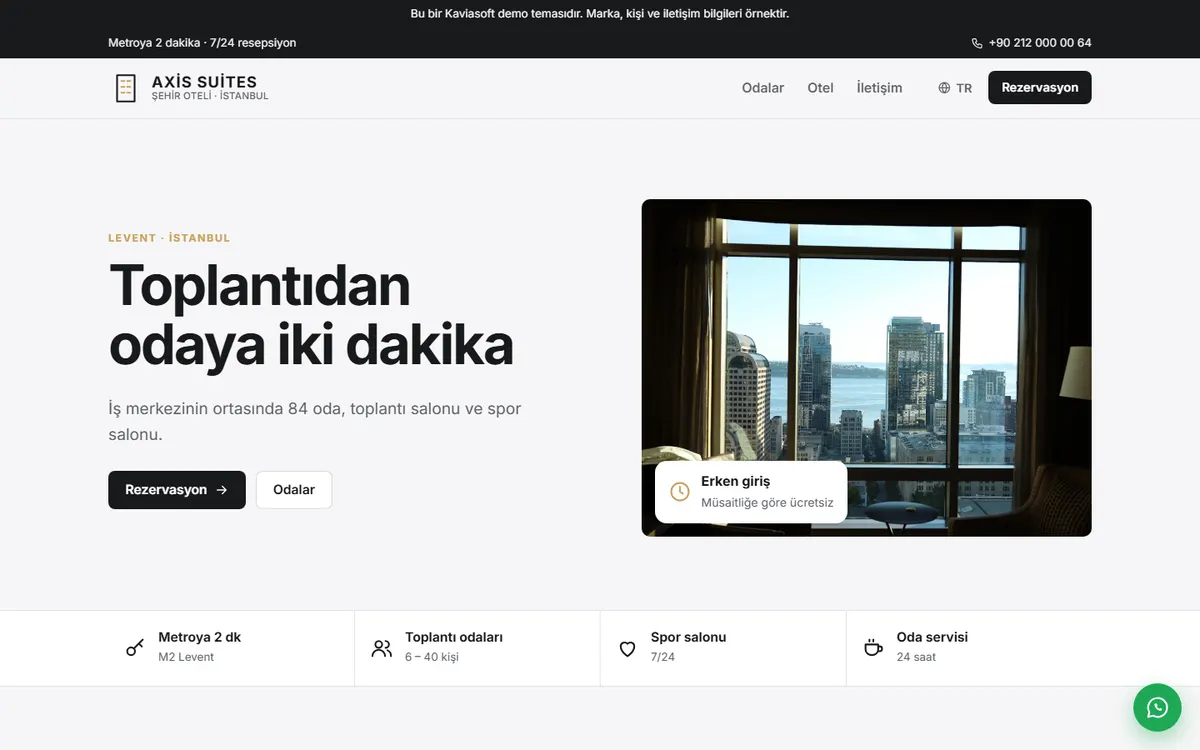Click the white Odalar button
1200x750 pixels.
294,490
